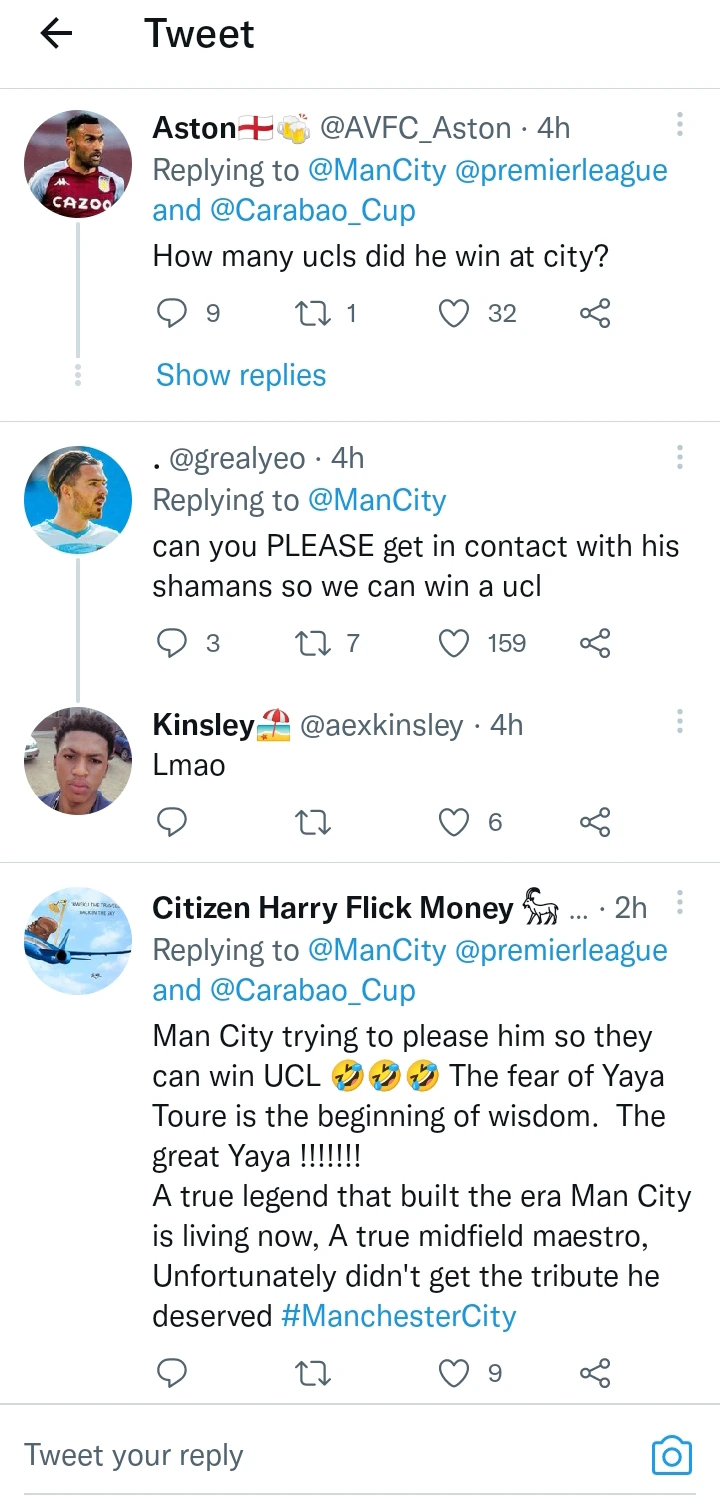Like Kinsley's Lmao tweet
The width and height of the screenshot is (720, 1504).
coord(455,822)
